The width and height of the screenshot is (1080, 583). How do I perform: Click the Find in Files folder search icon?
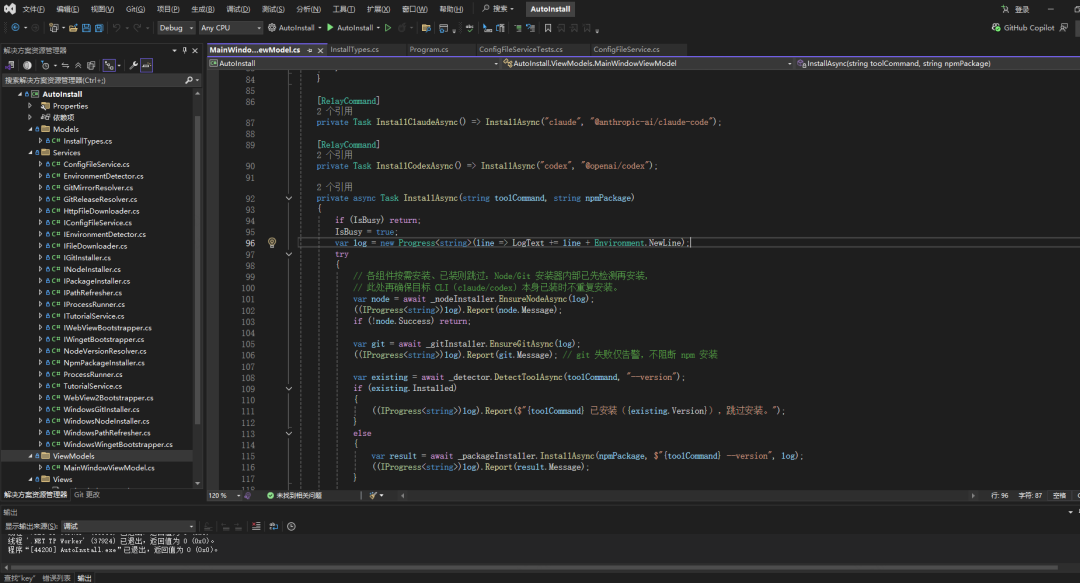click(426, 28)
